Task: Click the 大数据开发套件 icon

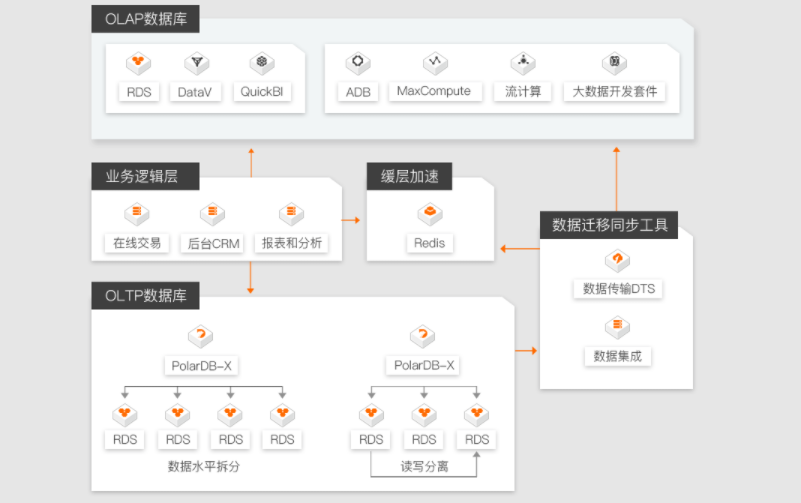Action: (x=615, y=62)
